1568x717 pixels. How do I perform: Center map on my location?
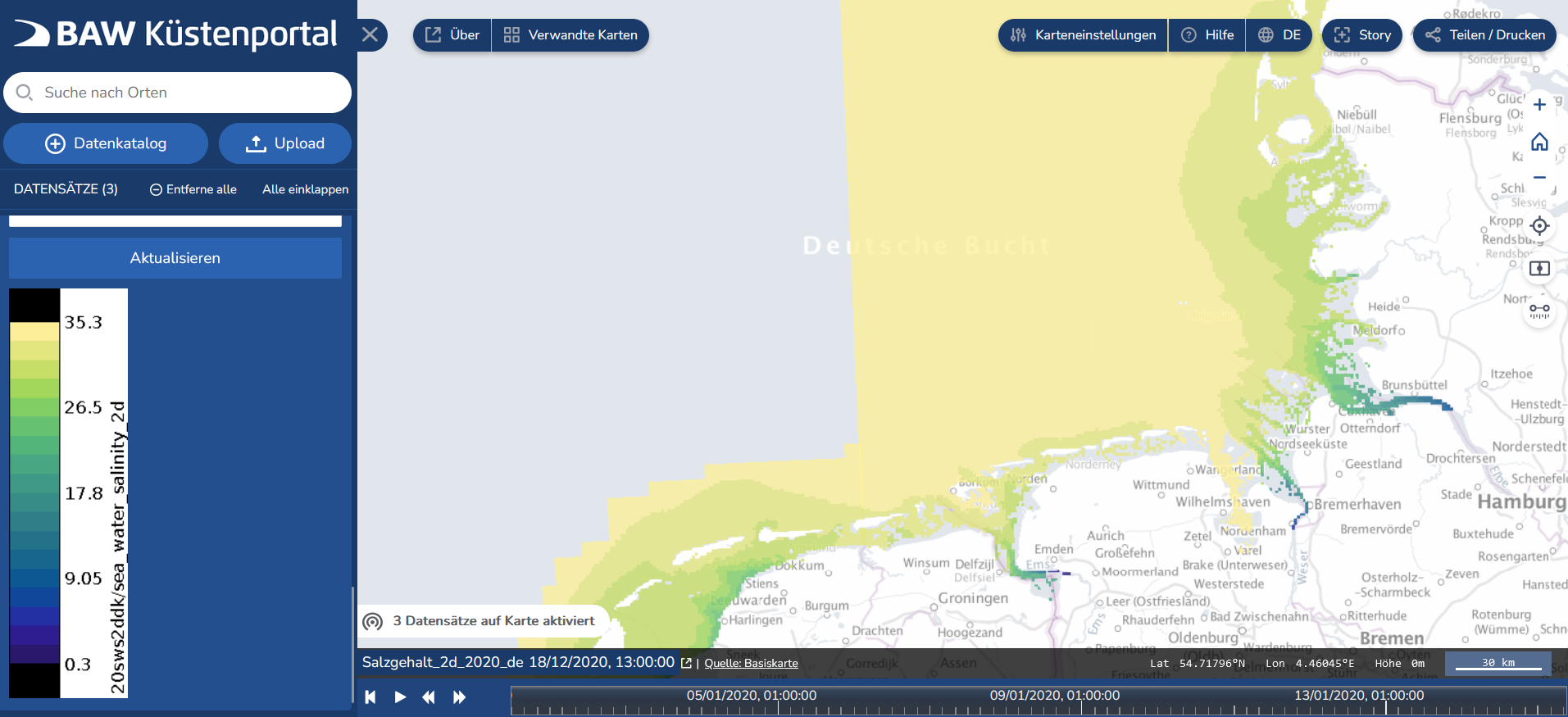1539,226
